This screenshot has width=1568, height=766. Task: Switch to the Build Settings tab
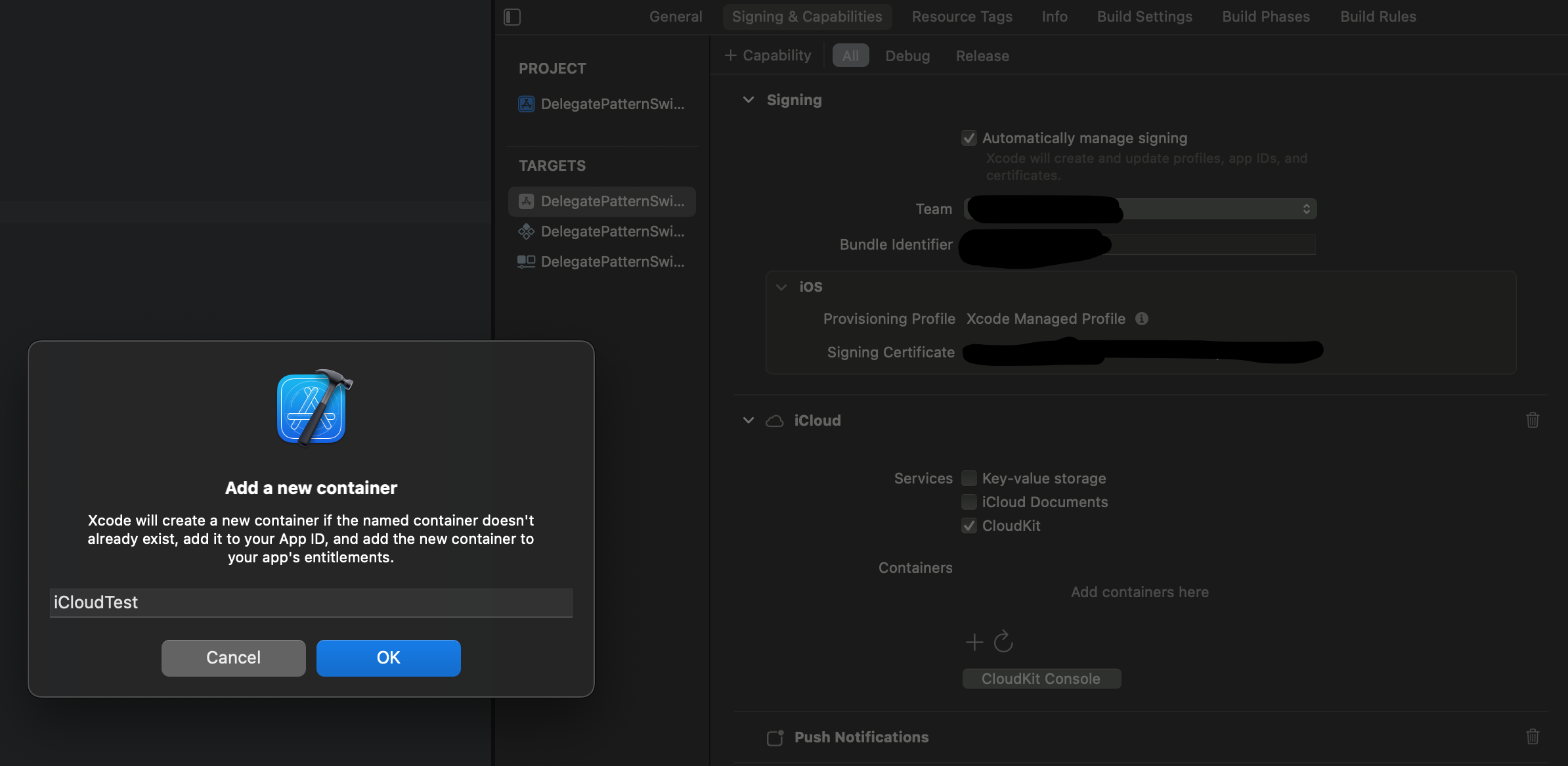pyautogui.click(x=1144, y=17)
